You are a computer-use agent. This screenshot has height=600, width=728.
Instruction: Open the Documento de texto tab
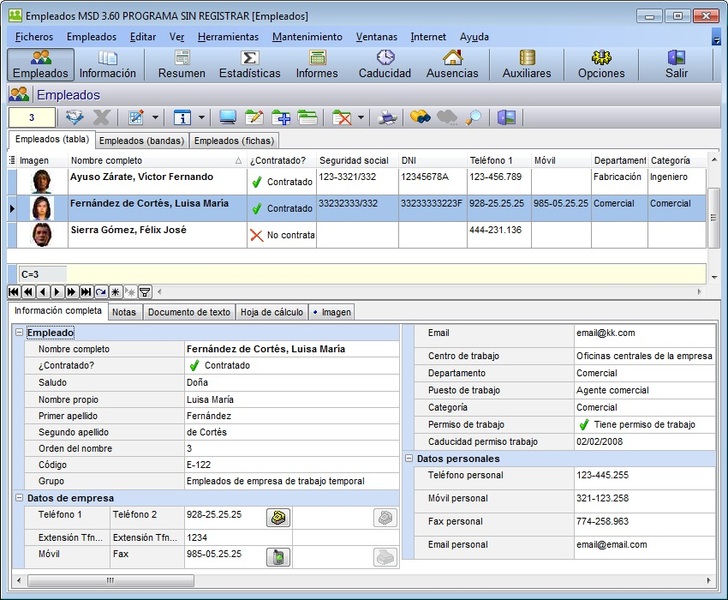(189, 312)
